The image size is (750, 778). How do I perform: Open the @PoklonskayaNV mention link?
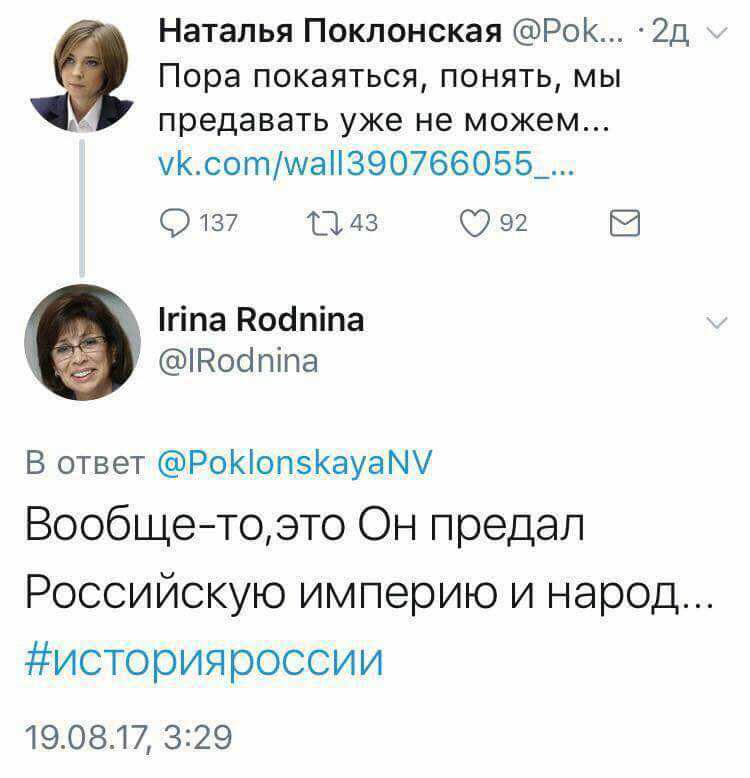point(295,462)
